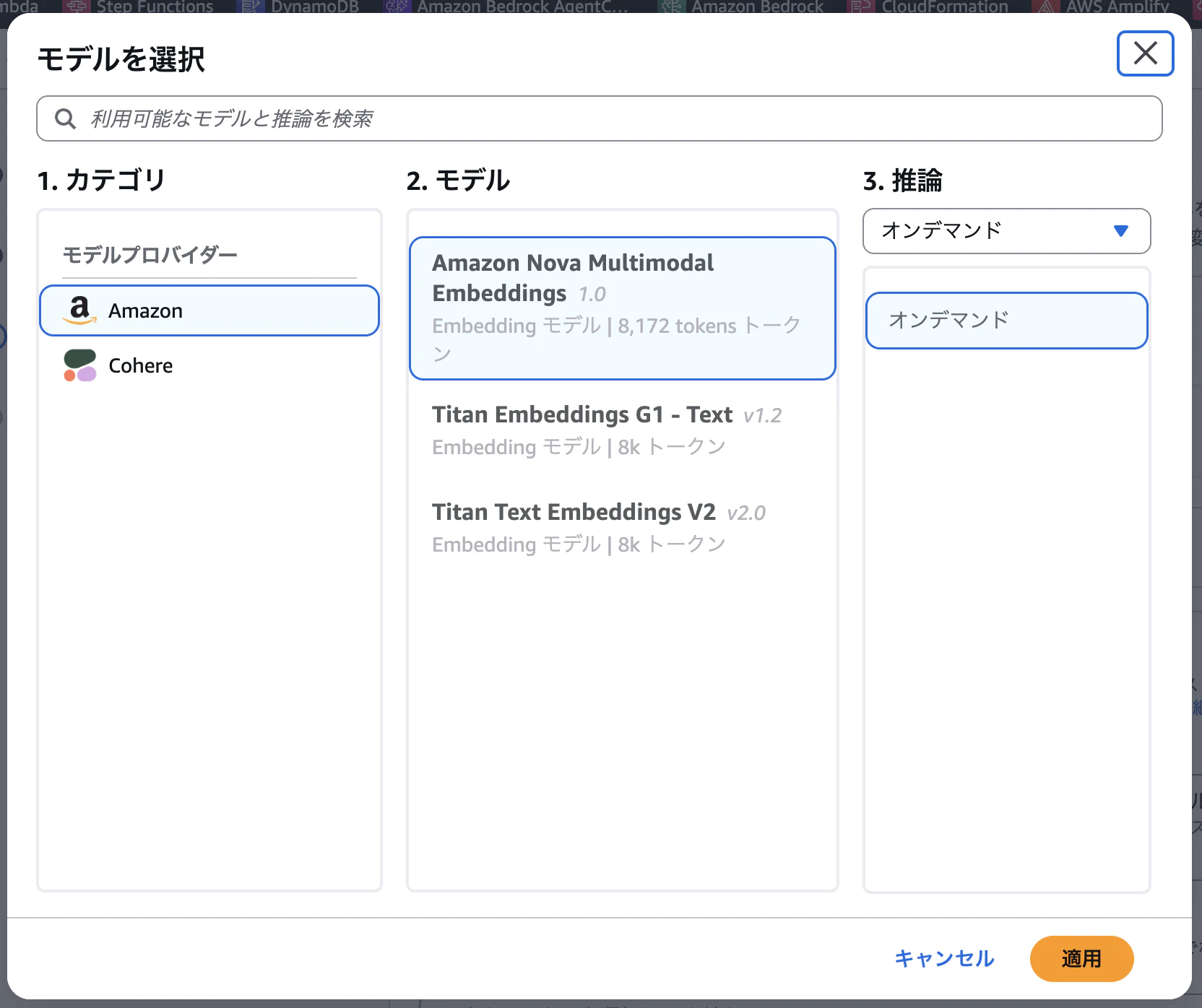Select Amazon Nova Multimodal Embeddings model
The image size is (1202, 1008).
coord(623,308)
